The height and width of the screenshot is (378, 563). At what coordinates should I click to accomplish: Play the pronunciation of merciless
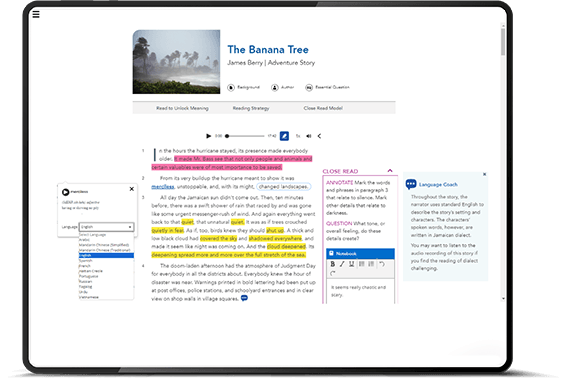pos(65,192)
